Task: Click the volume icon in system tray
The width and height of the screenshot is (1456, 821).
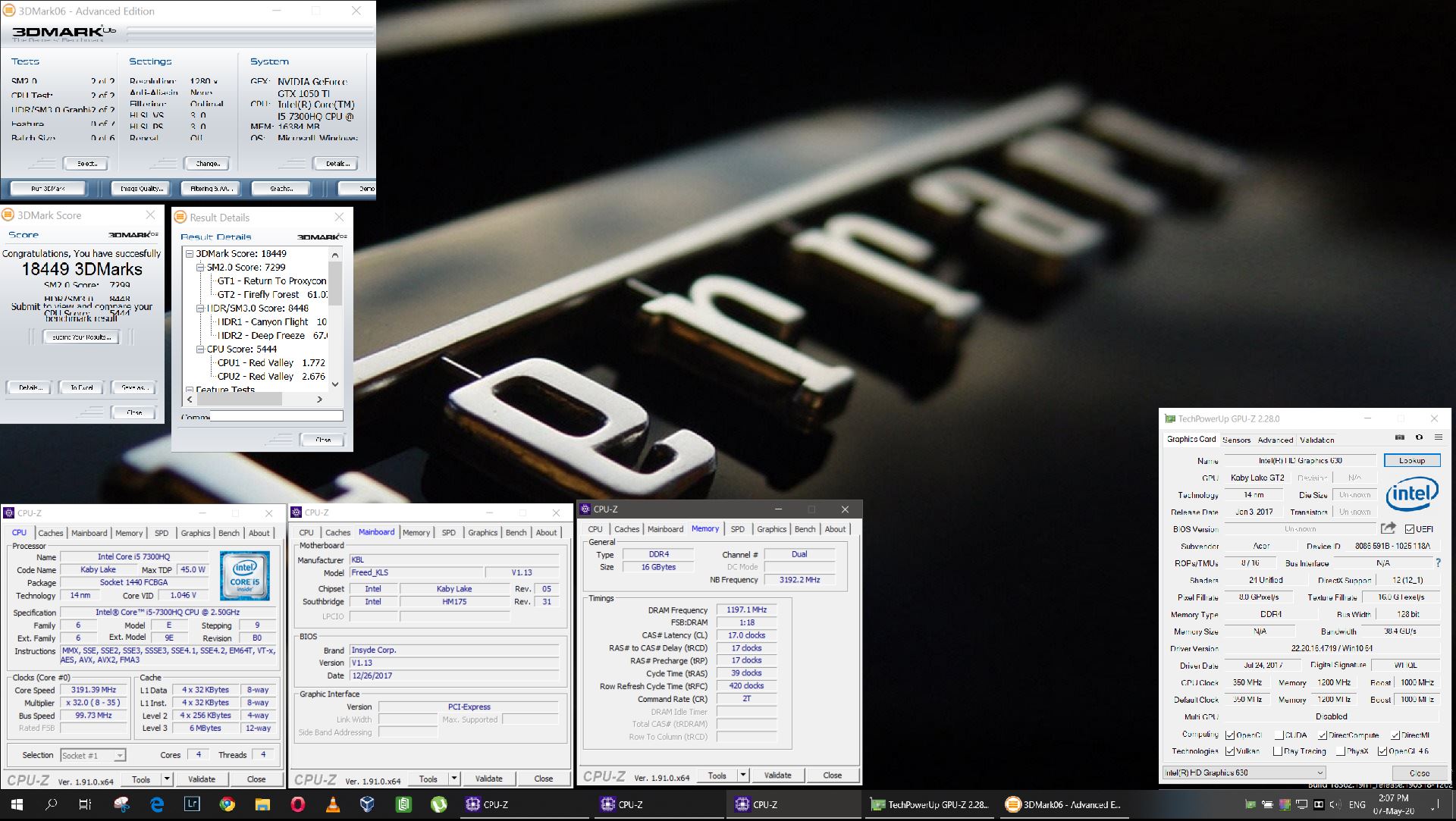Action: [1335, 804]
